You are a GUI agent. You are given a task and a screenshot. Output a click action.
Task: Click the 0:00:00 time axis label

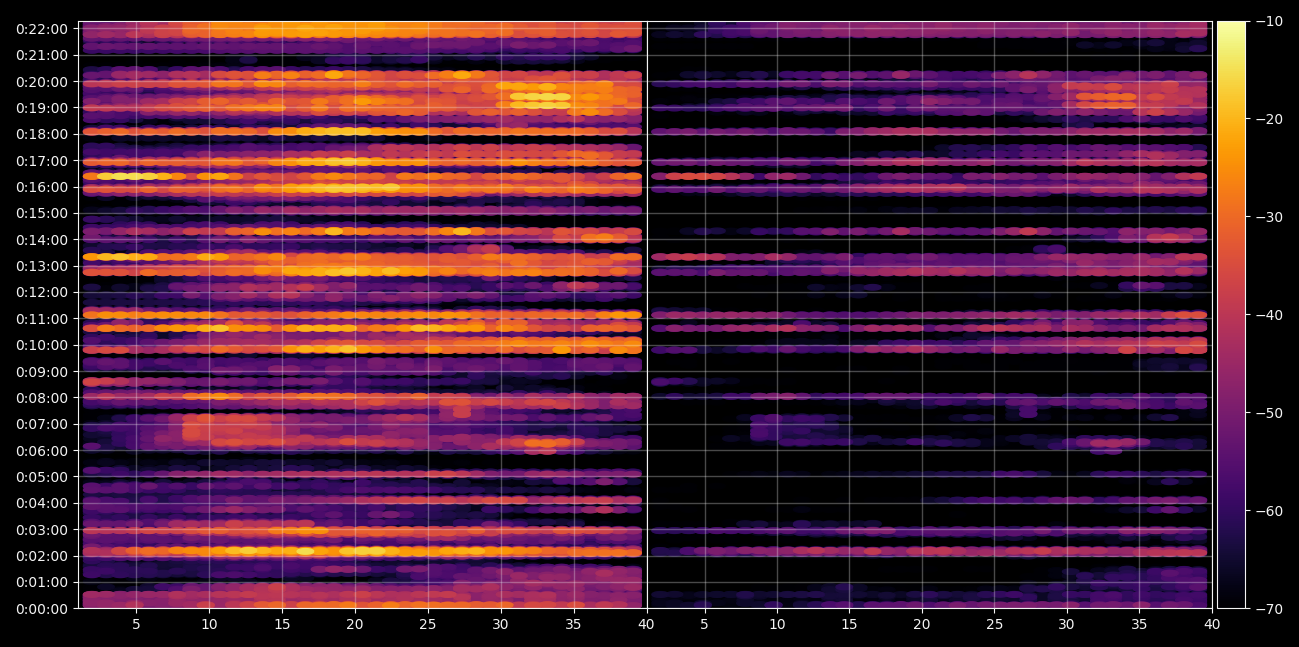42,608
